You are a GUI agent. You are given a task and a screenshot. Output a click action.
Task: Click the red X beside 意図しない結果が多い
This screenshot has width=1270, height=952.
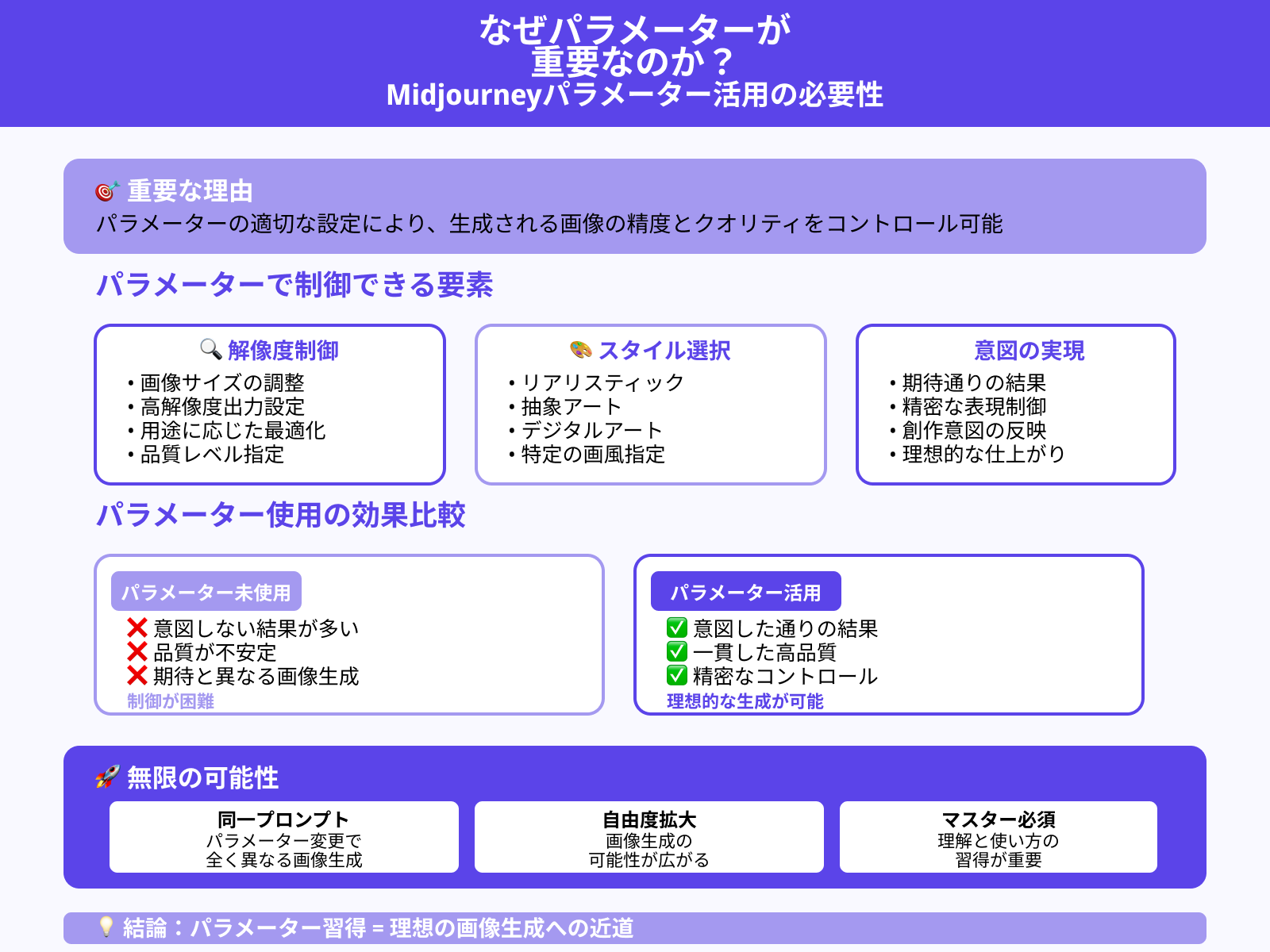click(137, 628)
